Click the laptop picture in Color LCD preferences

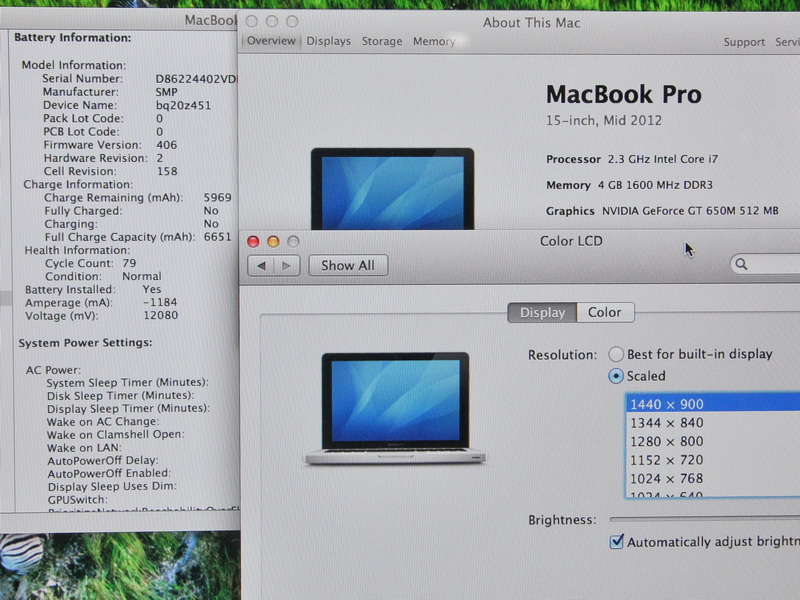click(394, 408)
